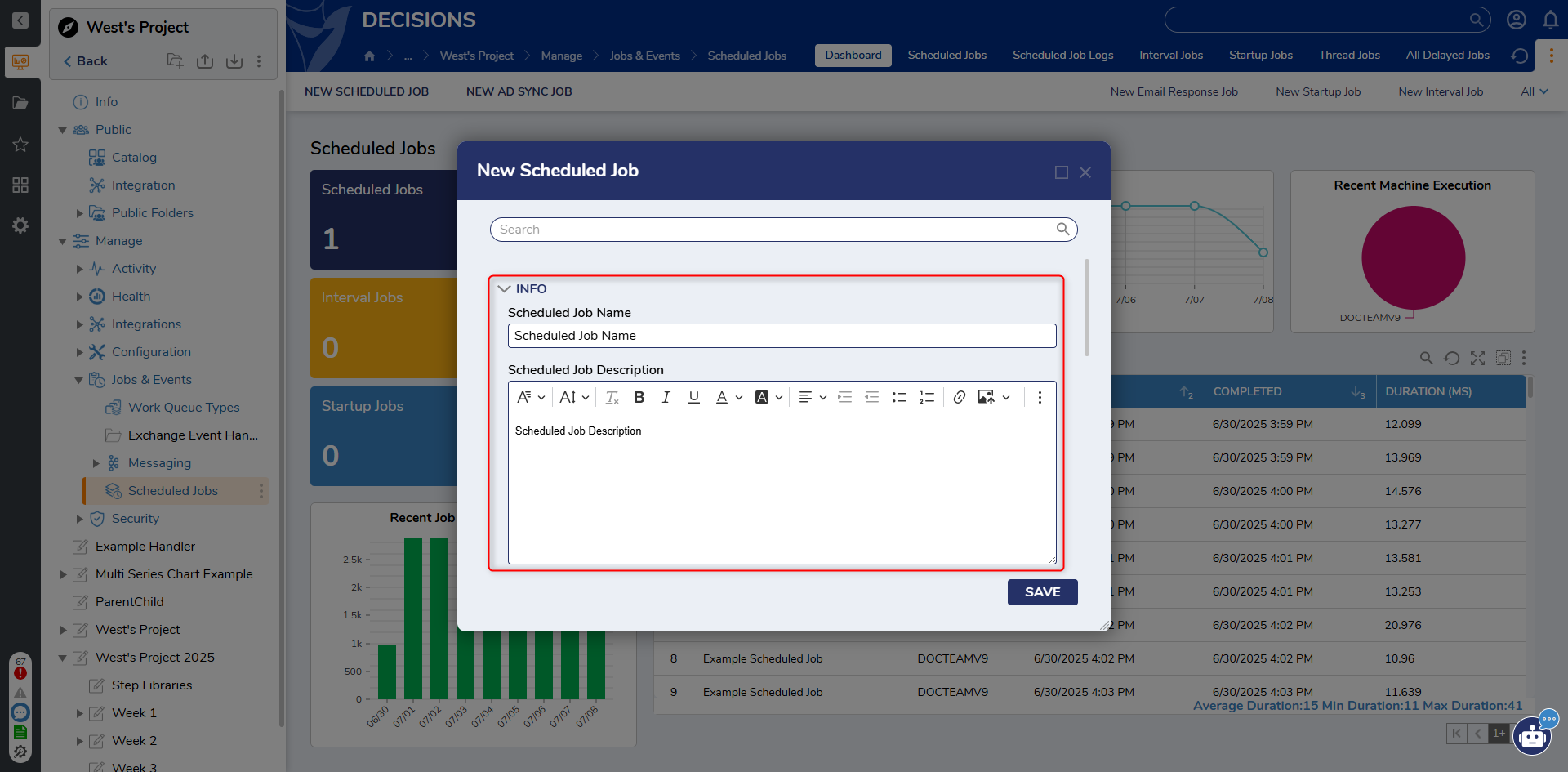Expand the jobs table to fullscreen
Viewport: 1568px width, 772px height.
(x=1477, y=358)
